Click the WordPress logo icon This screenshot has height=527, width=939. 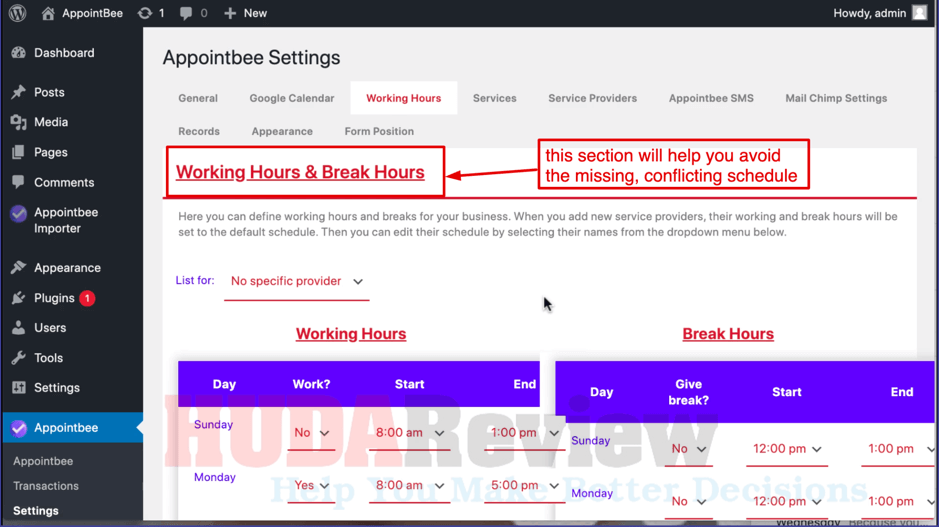point(17,13)
